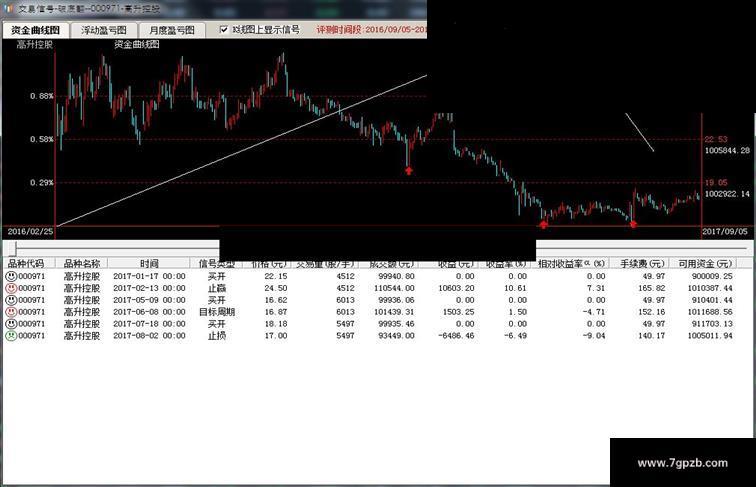The width and height of the screenshot is (756, 487).
Task: Click the available funds cell 910401.44
Action: coord(712,300)
